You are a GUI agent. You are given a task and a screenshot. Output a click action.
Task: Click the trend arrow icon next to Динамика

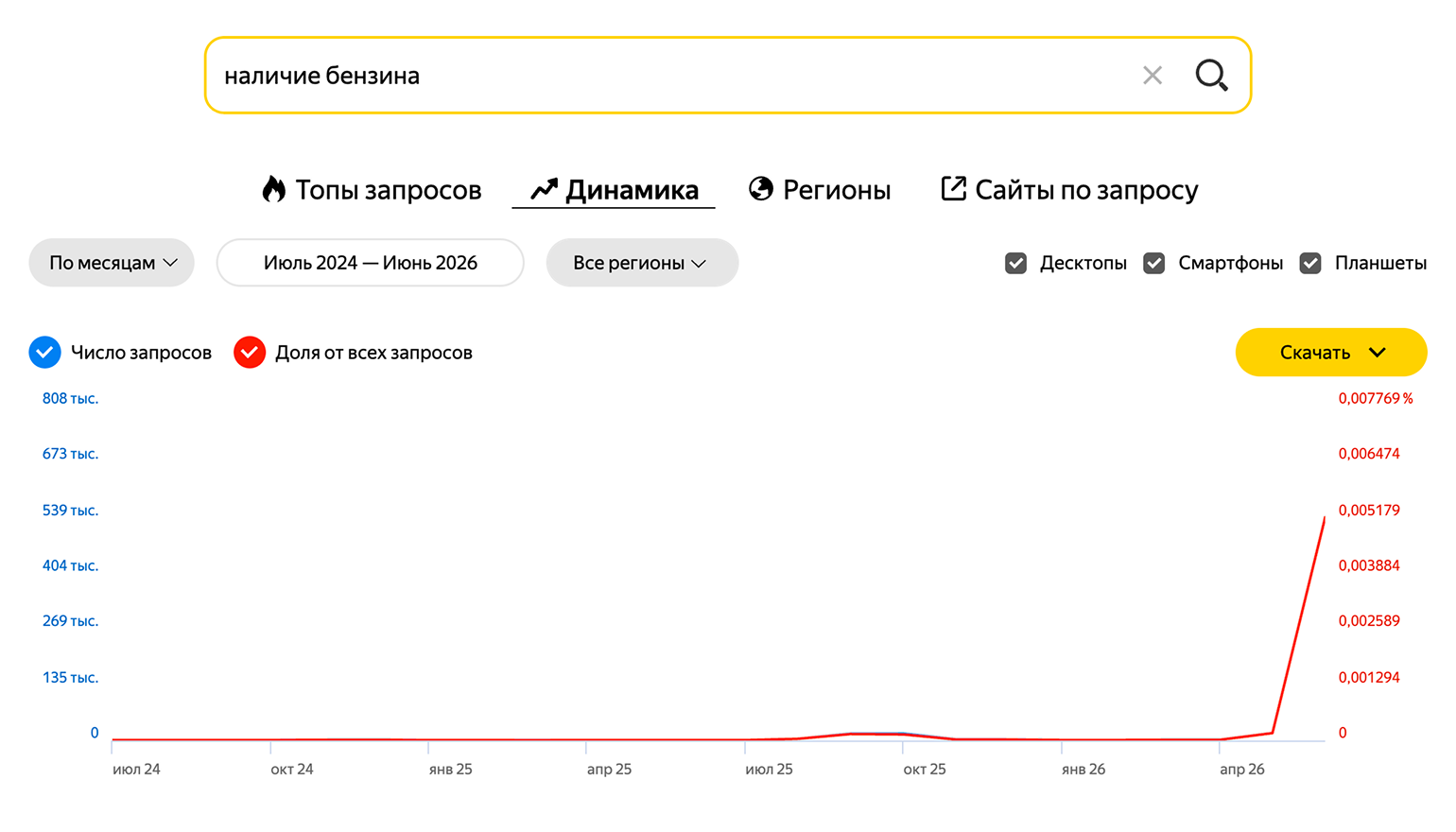(544, 190)
